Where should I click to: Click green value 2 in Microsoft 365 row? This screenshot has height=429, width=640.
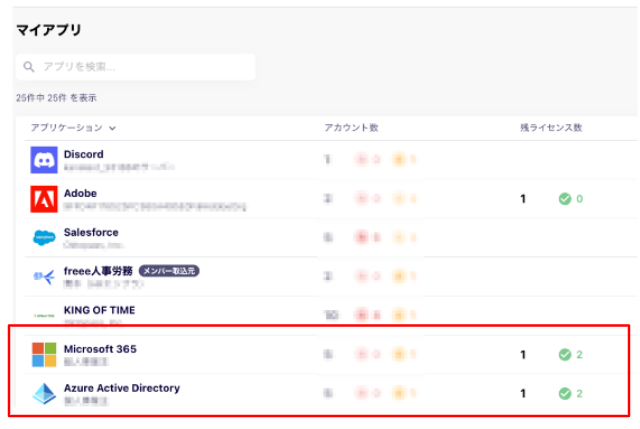tap(580, 355)
